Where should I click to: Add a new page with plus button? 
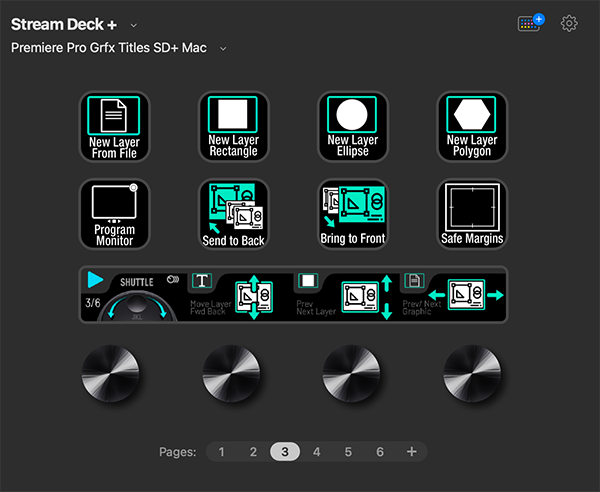click(x=411, y=452)
